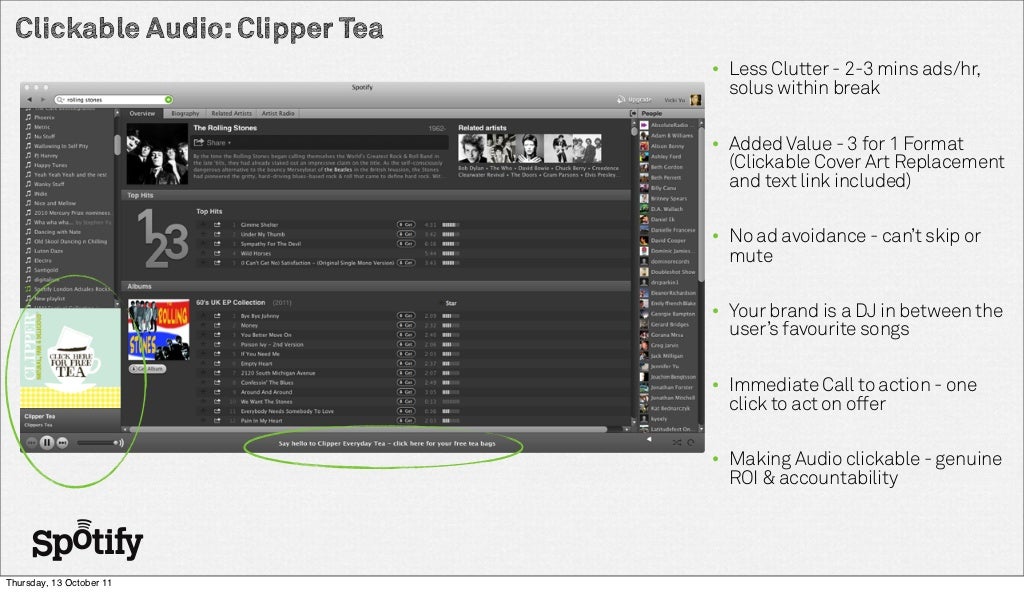Toggle shuffle mode
Viewport: 1024px width, 592px height.
pos(677,442)
